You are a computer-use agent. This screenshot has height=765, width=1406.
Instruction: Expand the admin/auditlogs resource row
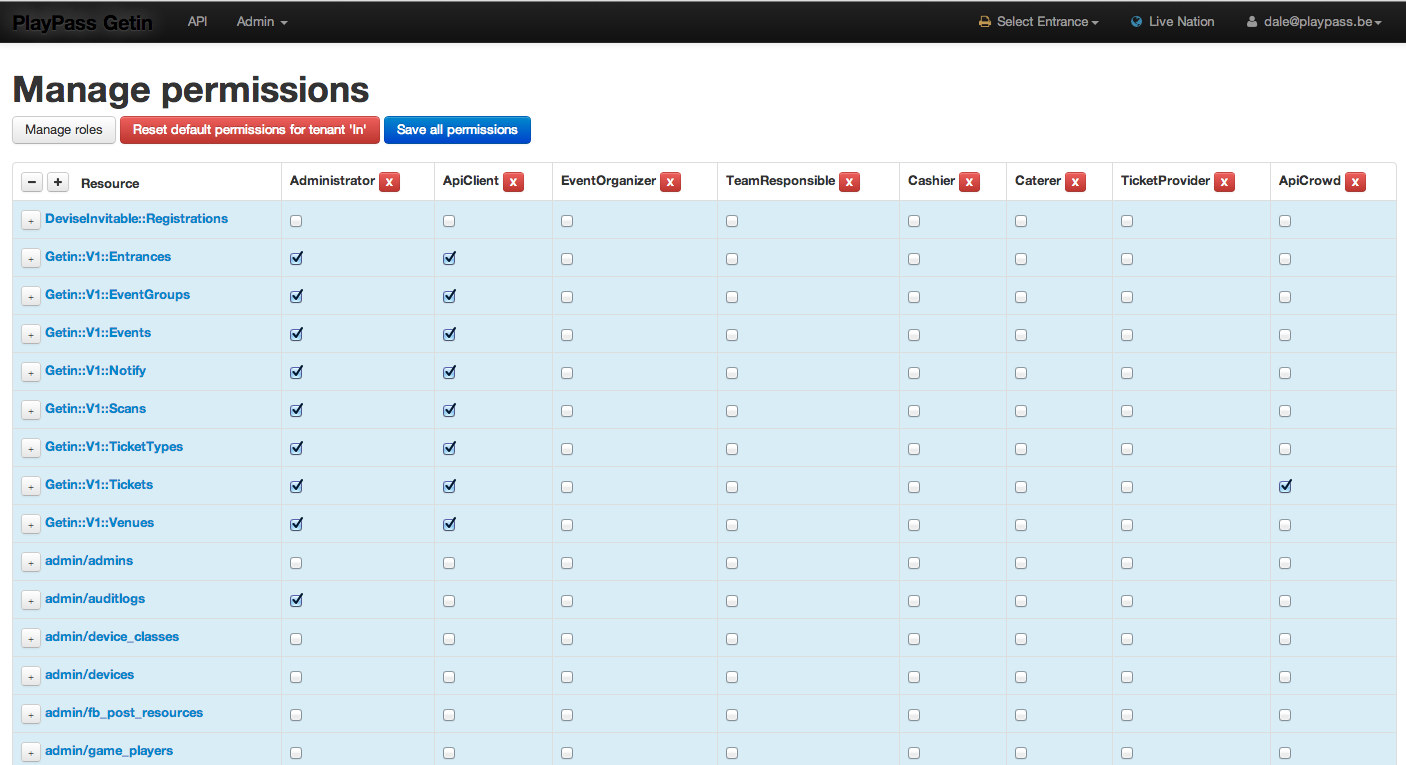pyautogui.click(x=31, y=600)
